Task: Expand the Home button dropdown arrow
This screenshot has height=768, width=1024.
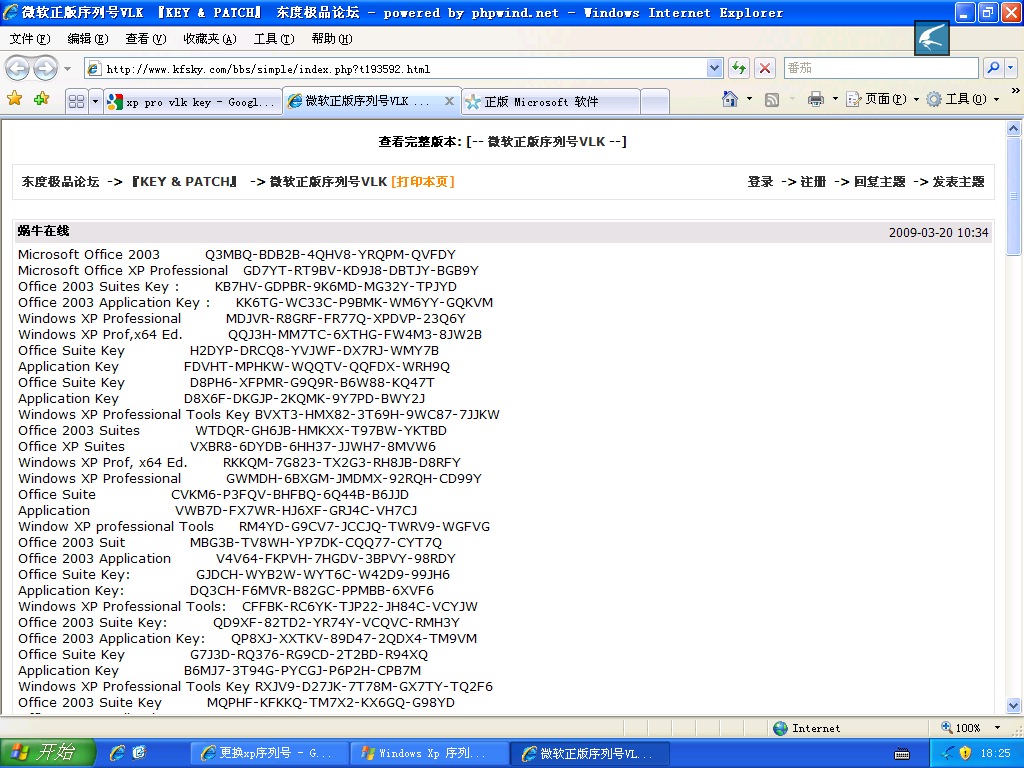Action: (749, 99)
